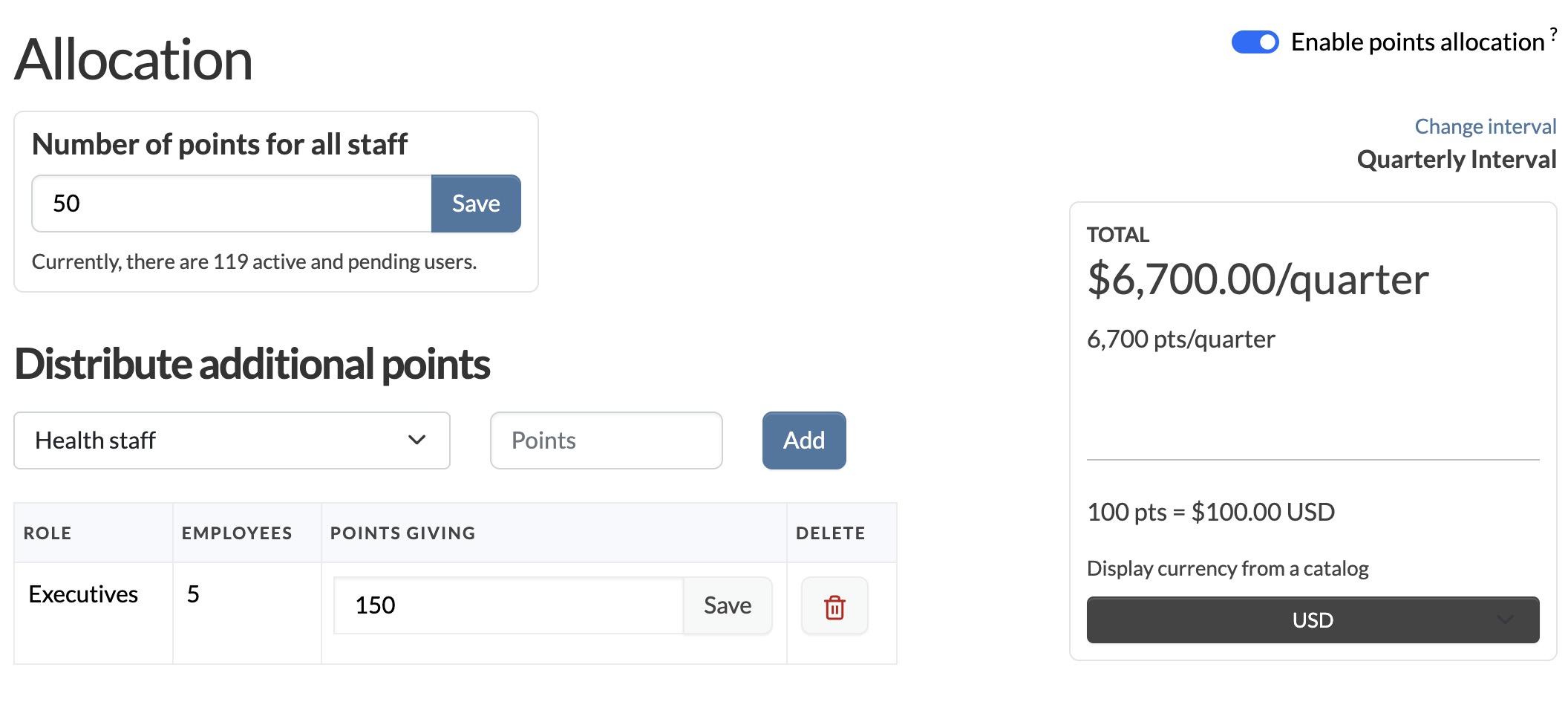
Task: Disable points allocation
Action: point(1255,42)
